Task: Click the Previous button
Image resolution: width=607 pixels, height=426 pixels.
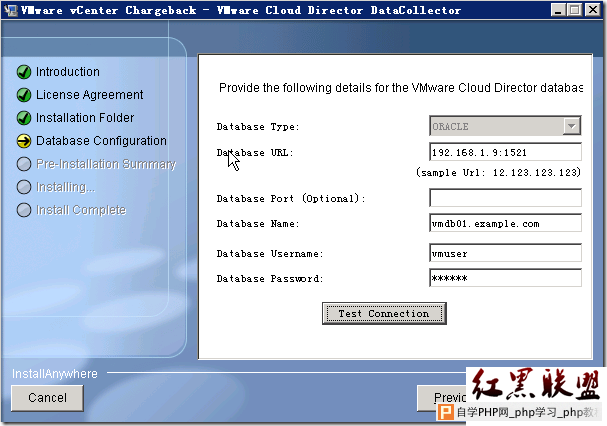Action: click(x=442, y=398)
